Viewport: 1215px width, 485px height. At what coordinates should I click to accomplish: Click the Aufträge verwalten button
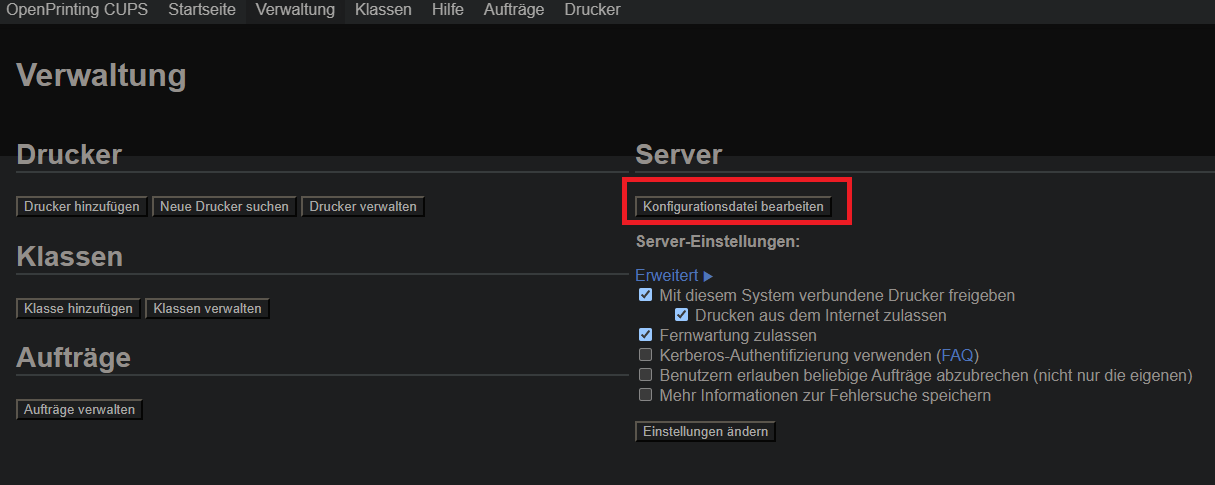coord(80,410)
